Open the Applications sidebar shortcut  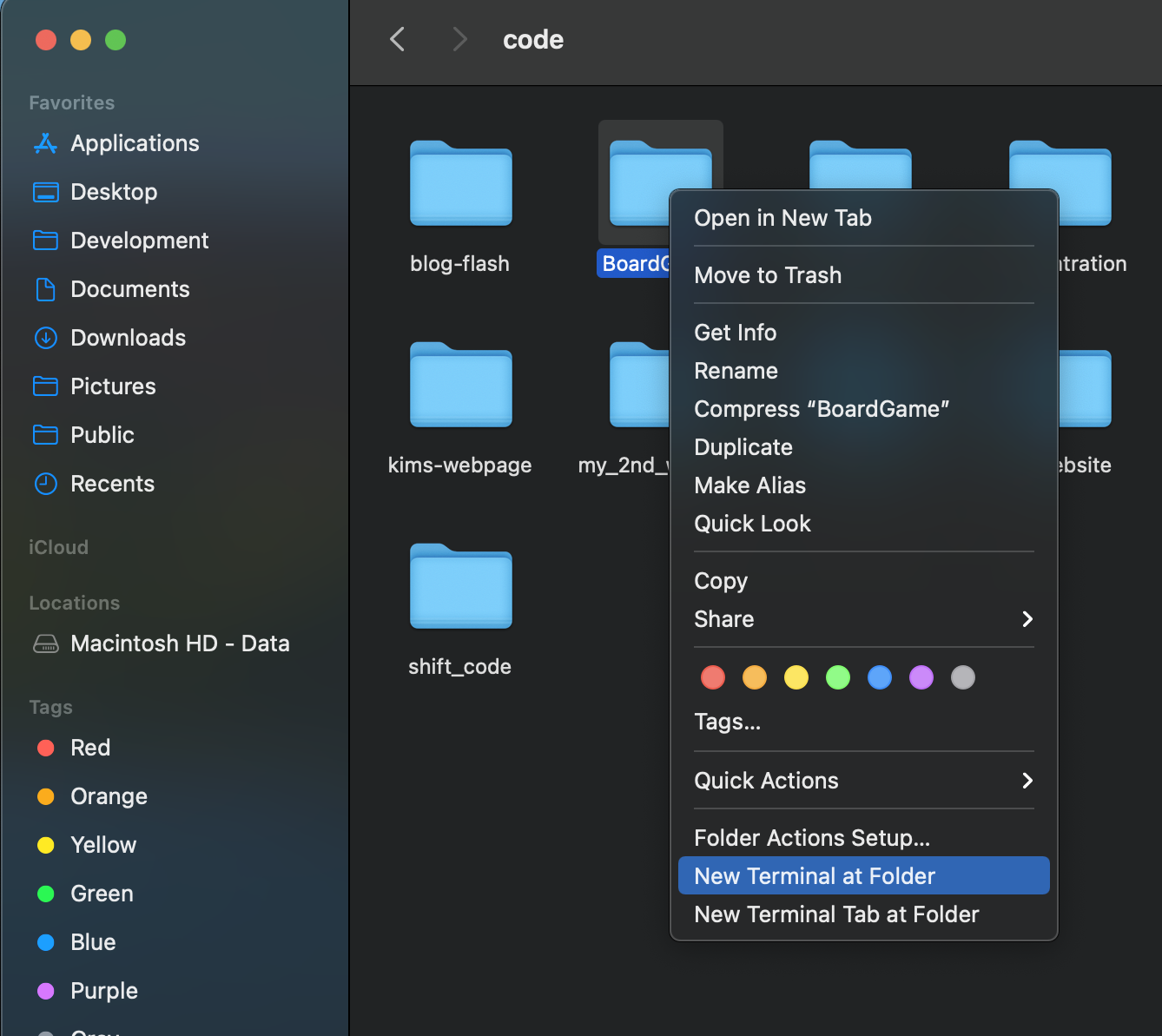135,143
